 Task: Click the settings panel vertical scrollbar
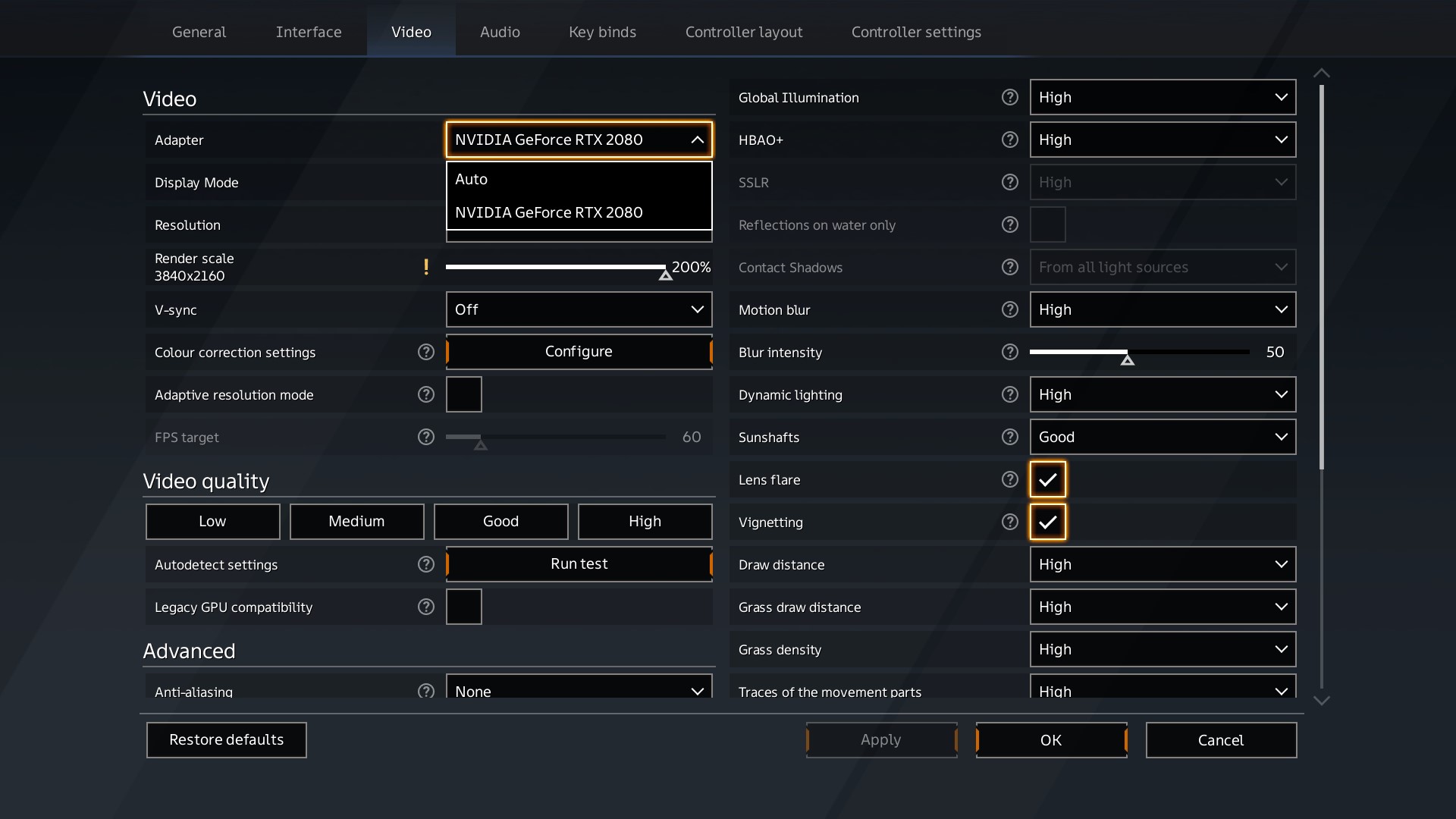1322,277
